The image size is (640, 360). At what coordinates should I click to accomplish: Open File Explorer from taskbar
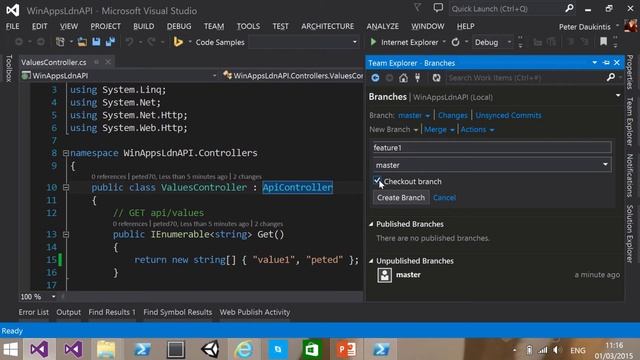pos(106,349)
